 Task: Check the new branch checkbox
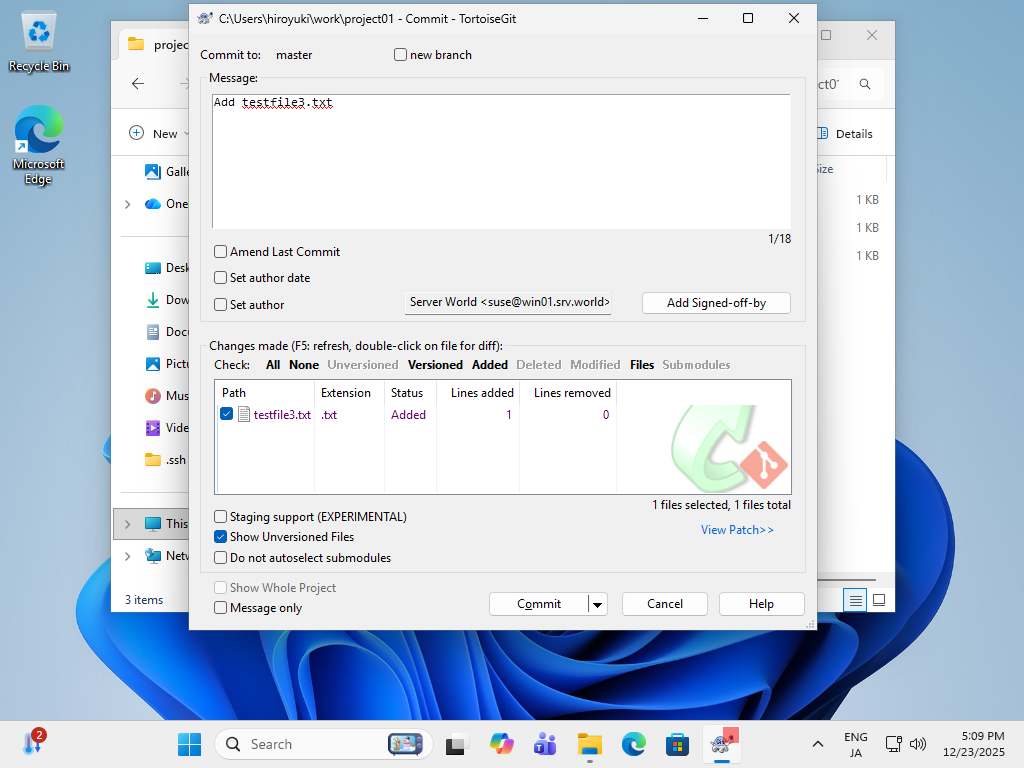[401, 55]
